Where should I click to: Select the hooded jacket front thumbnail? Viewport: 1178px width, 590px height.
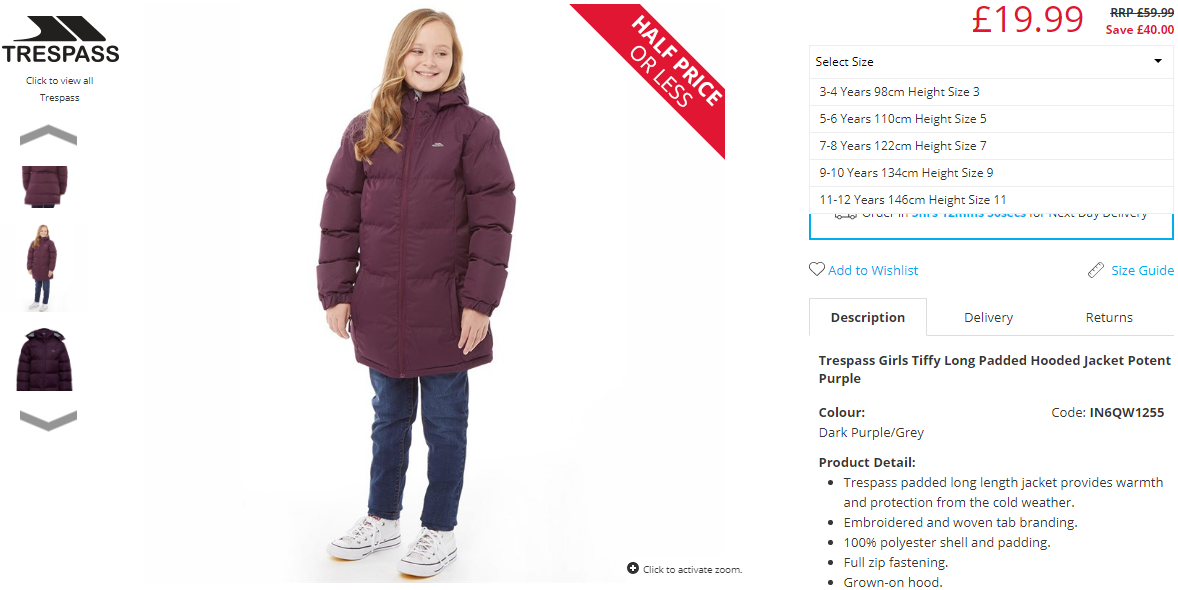(44, 359)
